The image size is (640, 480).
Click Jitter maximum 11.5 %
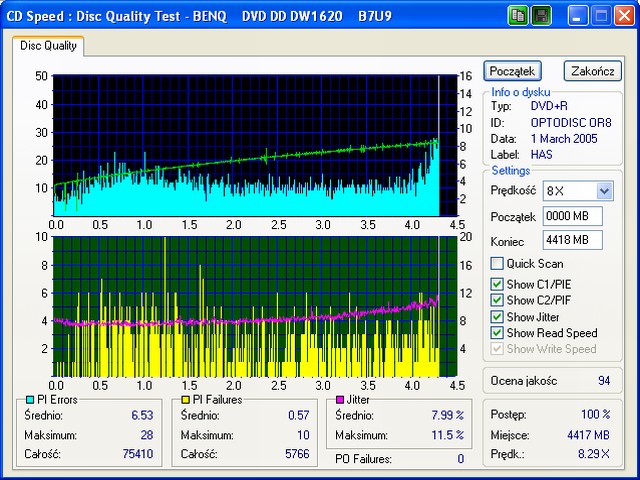pyautogui.click(x=447, y=435)
